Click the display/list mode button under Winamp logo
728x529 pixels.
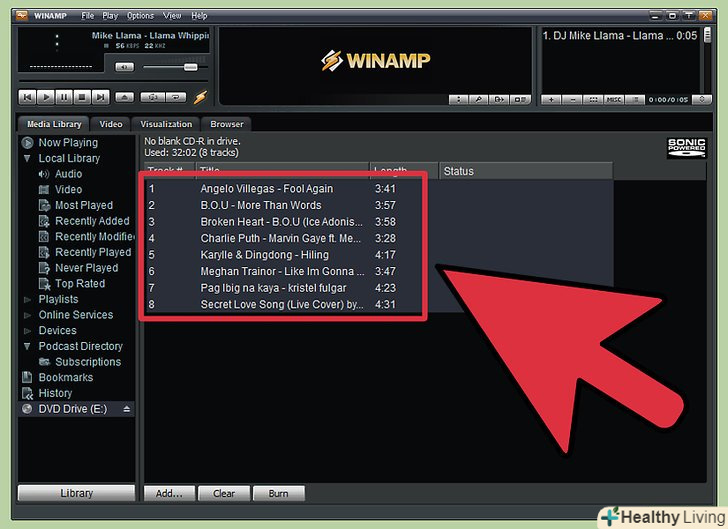point(520,99)
